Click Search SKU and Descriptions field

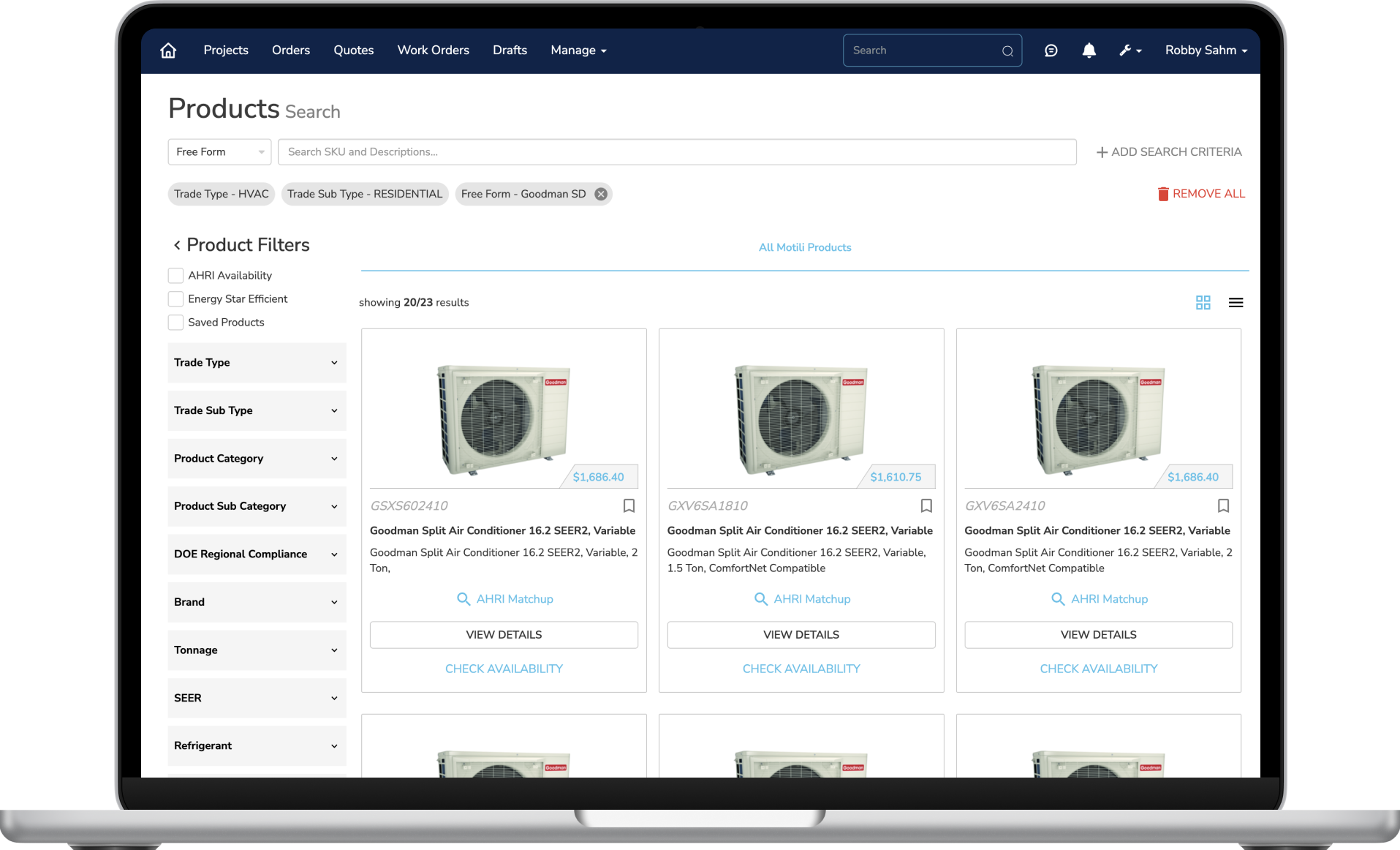[x=677, y=152]
